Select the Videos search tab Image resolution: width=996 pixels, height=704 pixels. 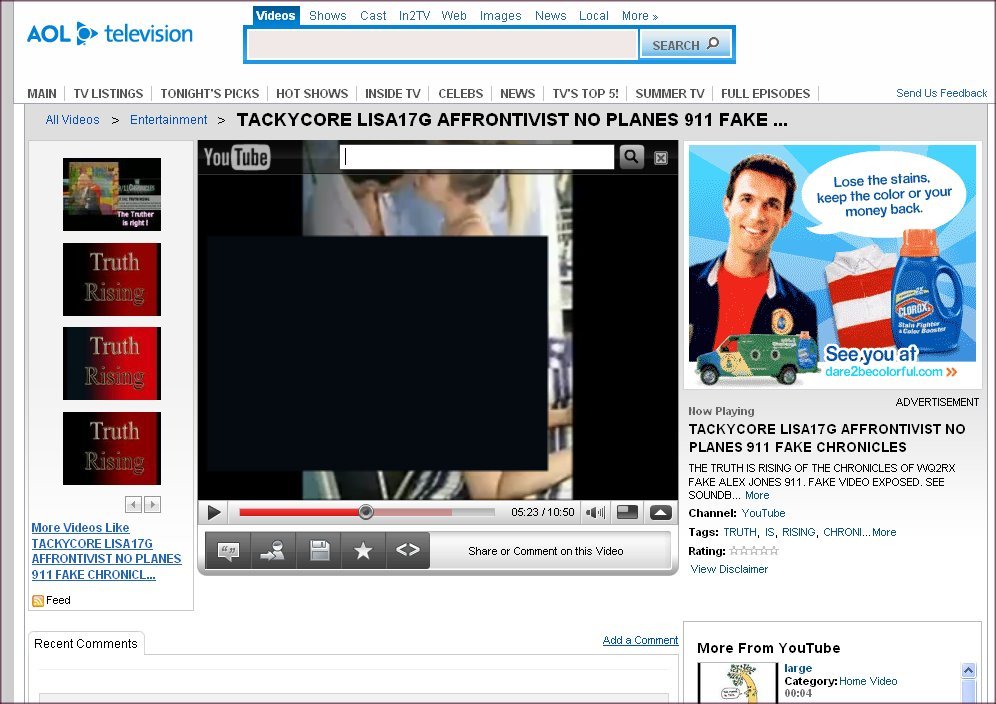[276, 16]
